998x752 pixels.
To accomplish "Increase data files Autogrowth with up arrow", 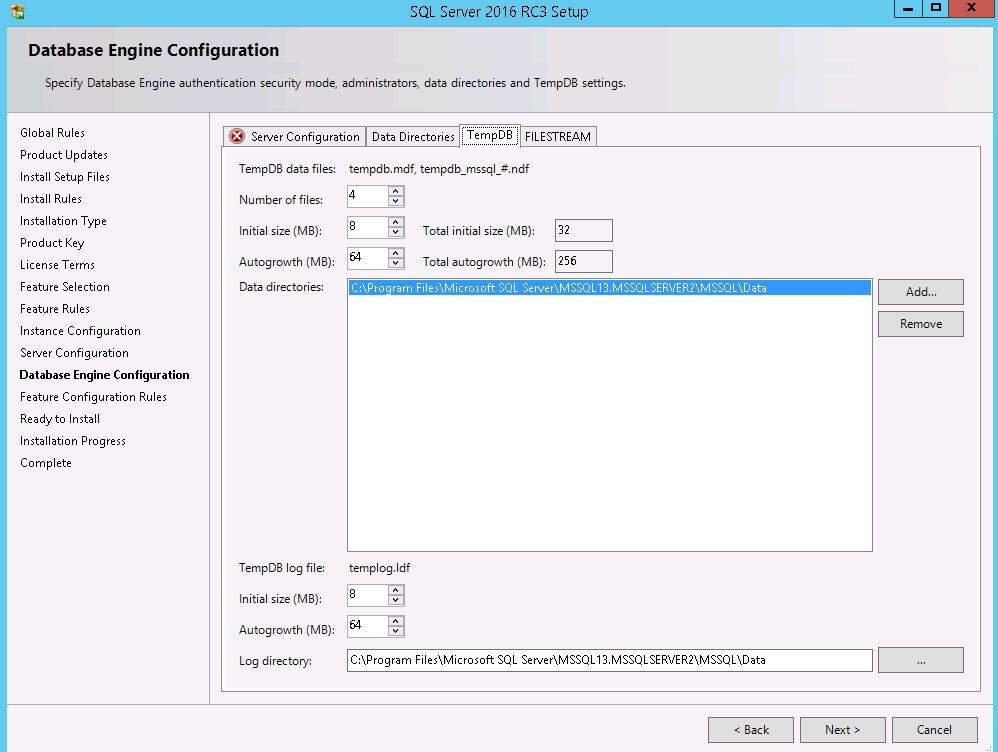I will (396, 253).
